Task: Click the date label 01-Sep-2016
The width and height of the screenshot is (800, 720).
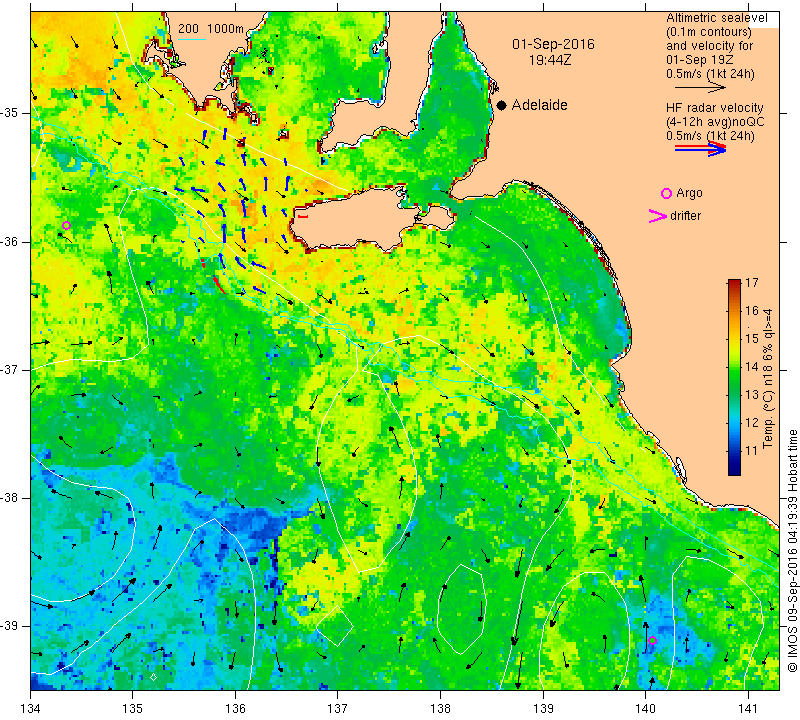Action: click(553, 44)
